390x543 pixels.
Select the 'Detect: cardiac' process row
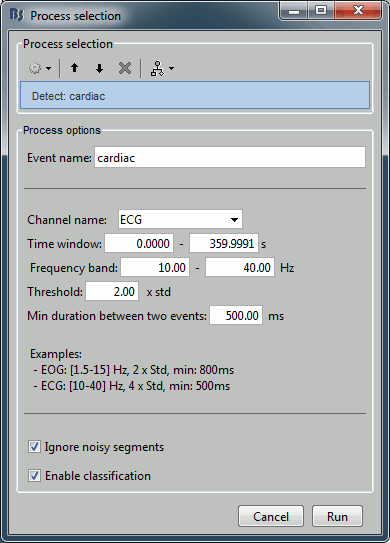[x=195, y=96]
